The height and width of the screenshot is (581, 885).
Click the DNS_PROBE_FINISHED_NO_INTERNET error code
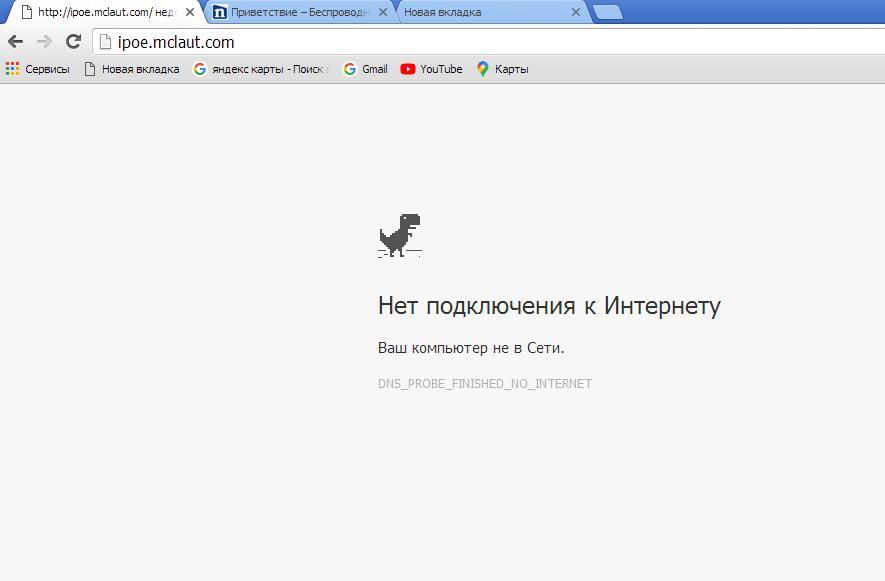485,384
